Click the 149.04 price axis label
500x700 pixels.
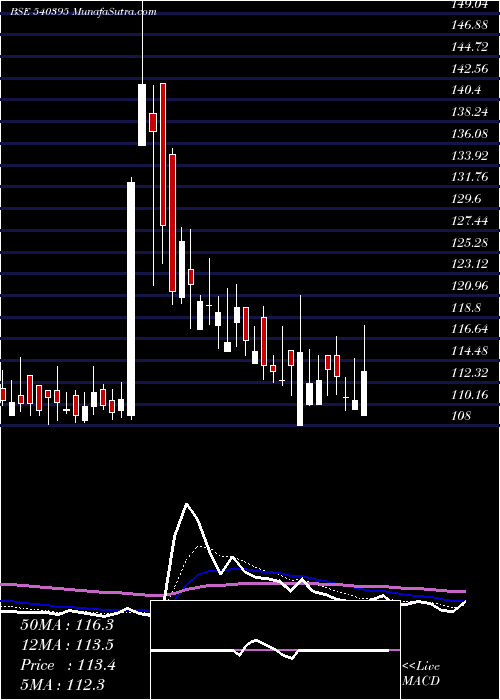click(x=470, y=4)
